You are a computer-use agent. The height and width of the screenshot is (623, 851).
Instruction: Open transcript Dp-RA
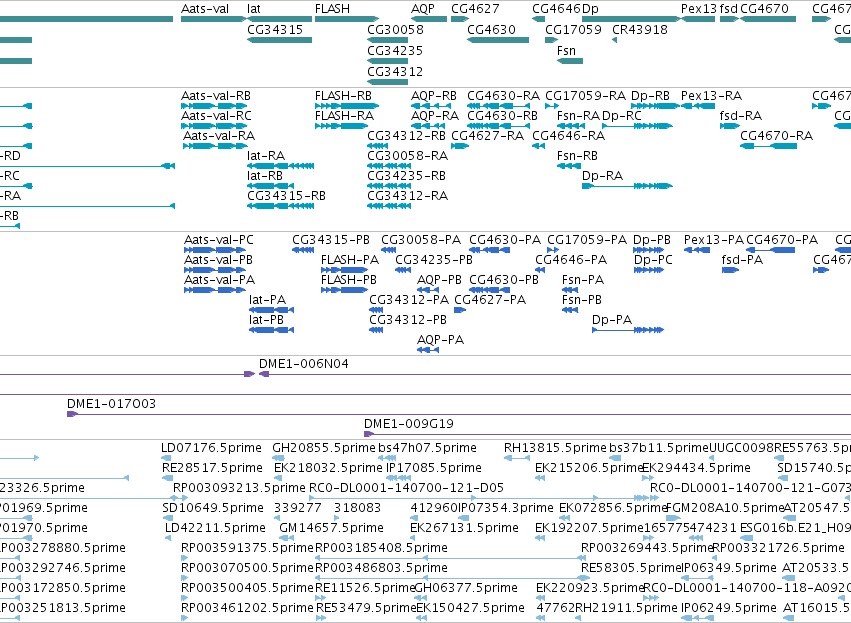click(602, 176)
